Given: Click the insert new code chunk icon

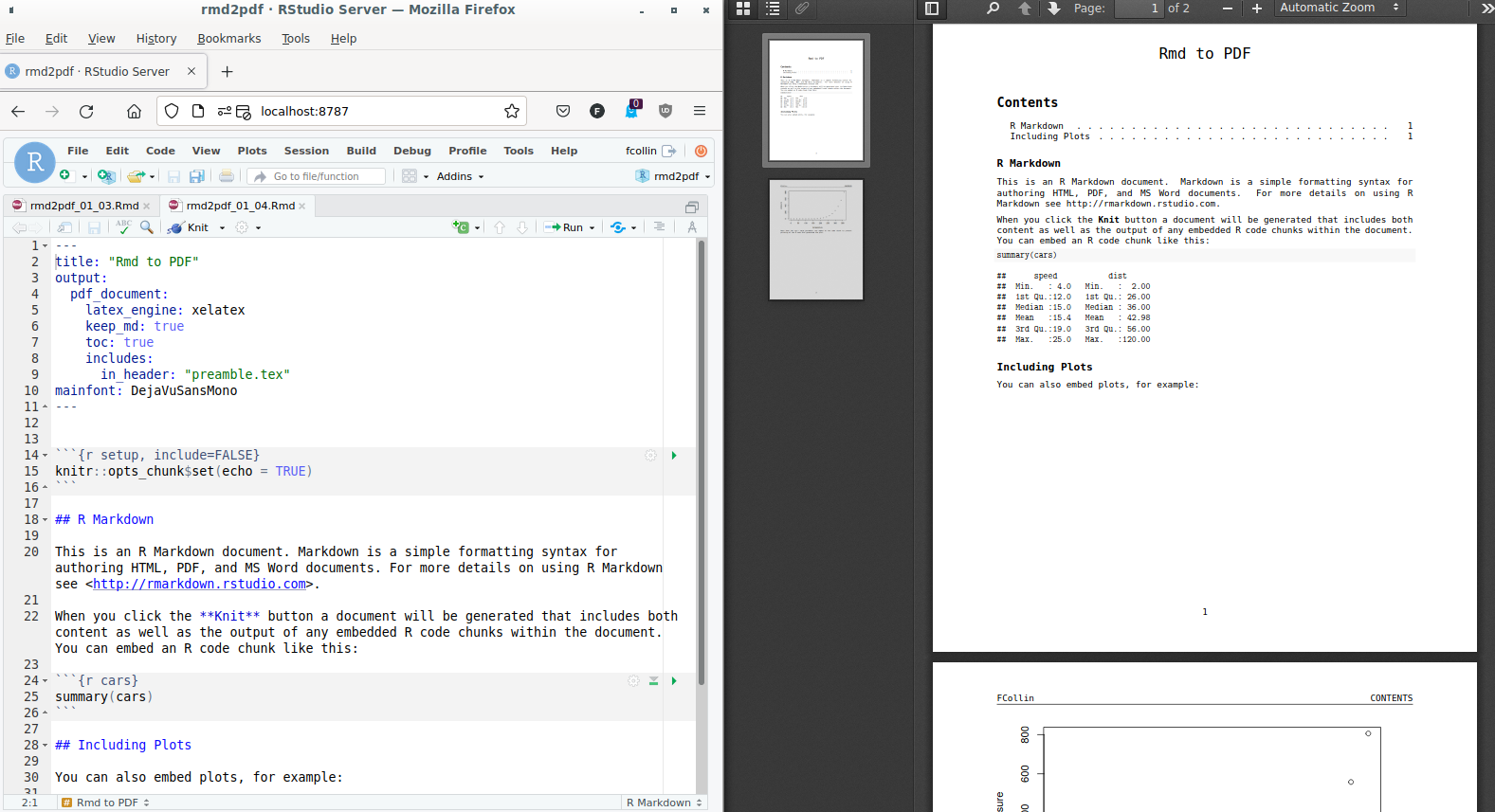Looking at the screenshot, I should [462, 227].
